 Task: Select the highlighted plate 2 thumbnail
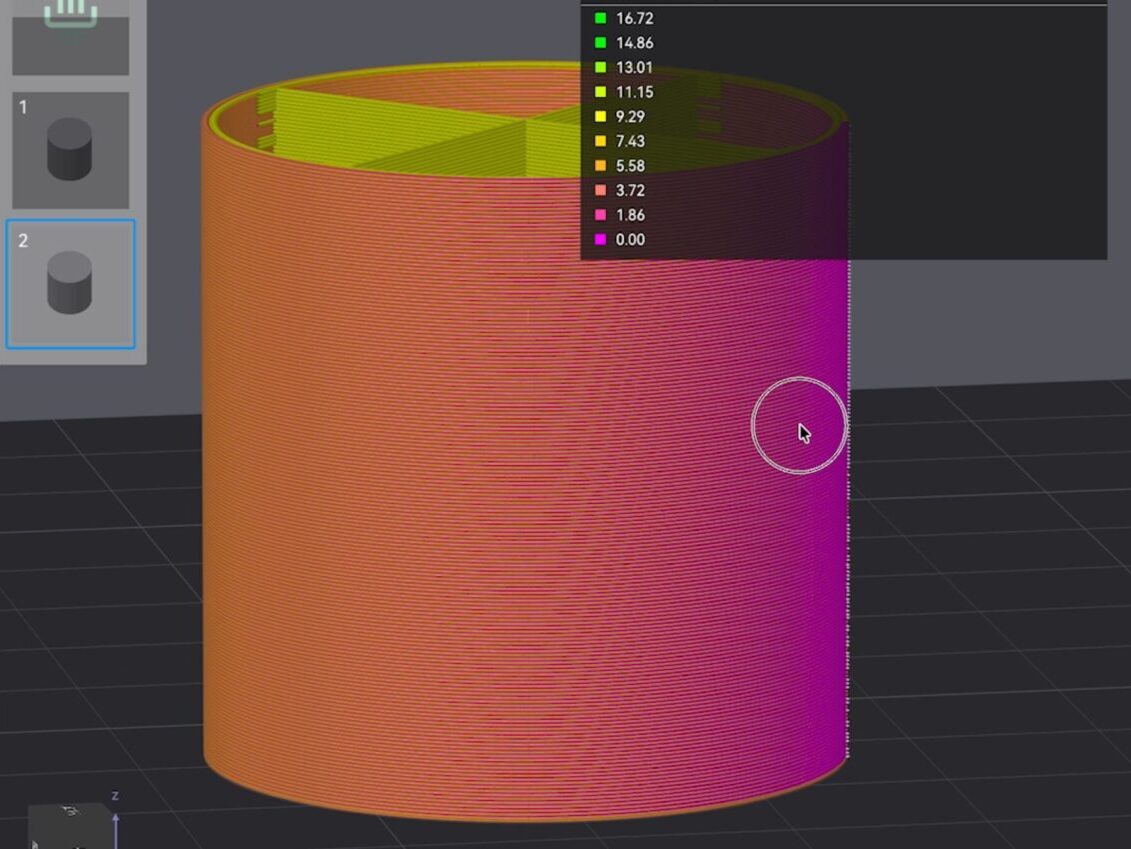click(70, 284)
